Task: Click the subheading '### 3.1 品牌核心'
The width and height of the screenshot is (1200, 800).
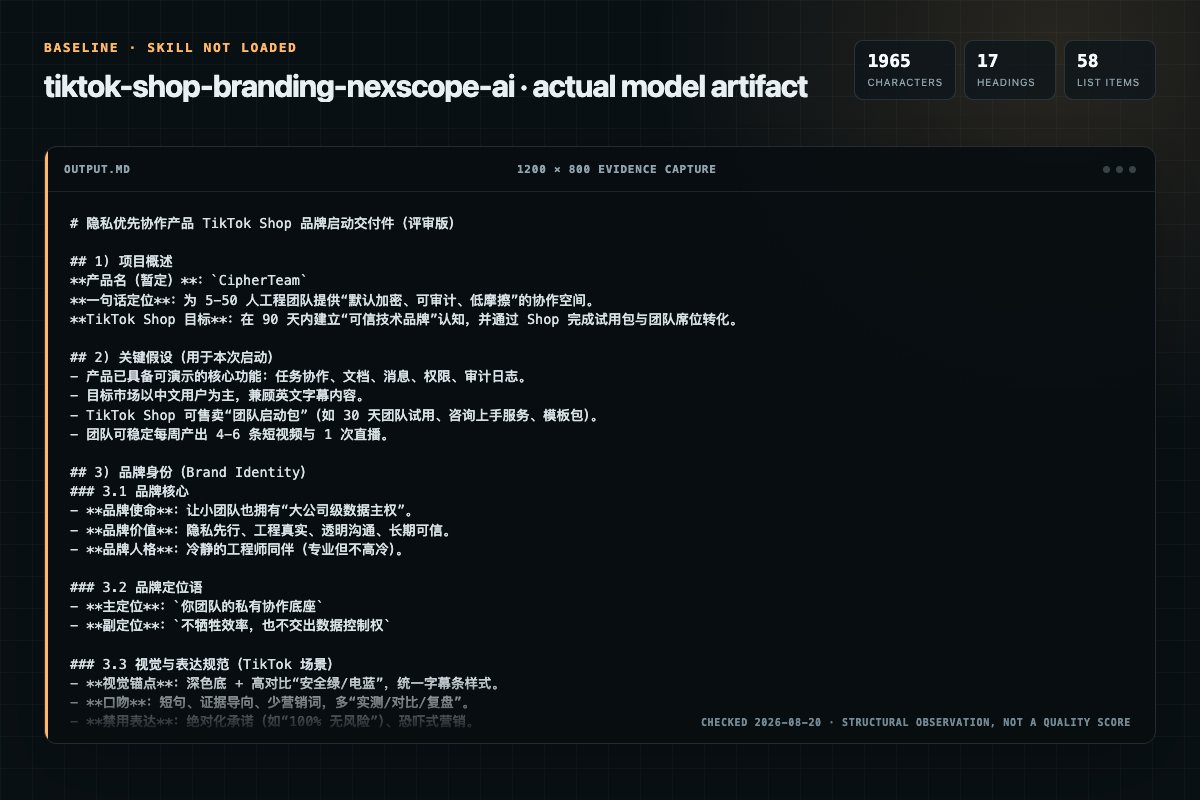Action: (130, 491)
